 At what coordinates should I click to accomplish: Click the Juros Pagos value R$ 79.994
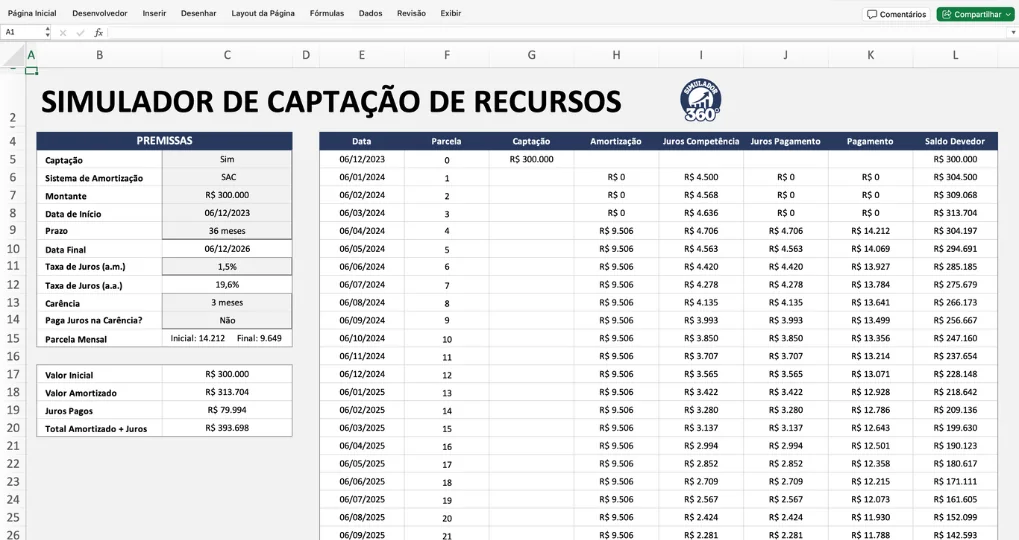coord(227,410)
